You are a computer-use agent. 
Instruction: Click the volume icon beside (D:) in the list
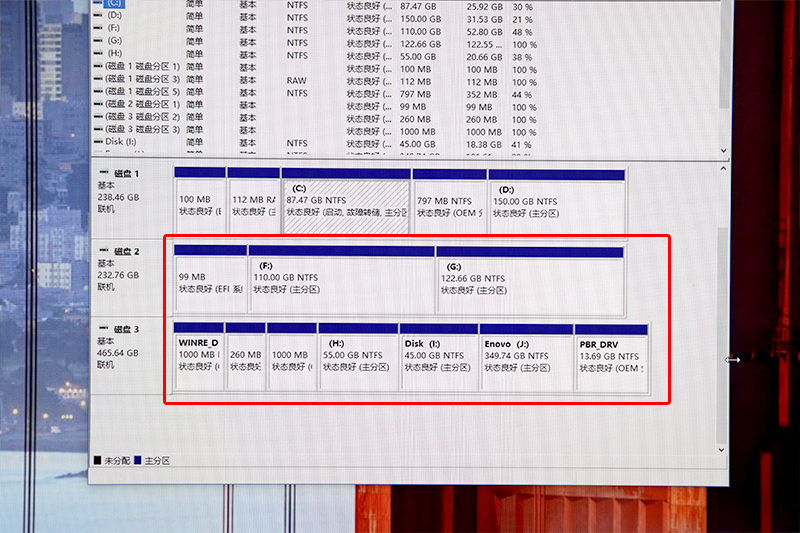tap(98, 15)
